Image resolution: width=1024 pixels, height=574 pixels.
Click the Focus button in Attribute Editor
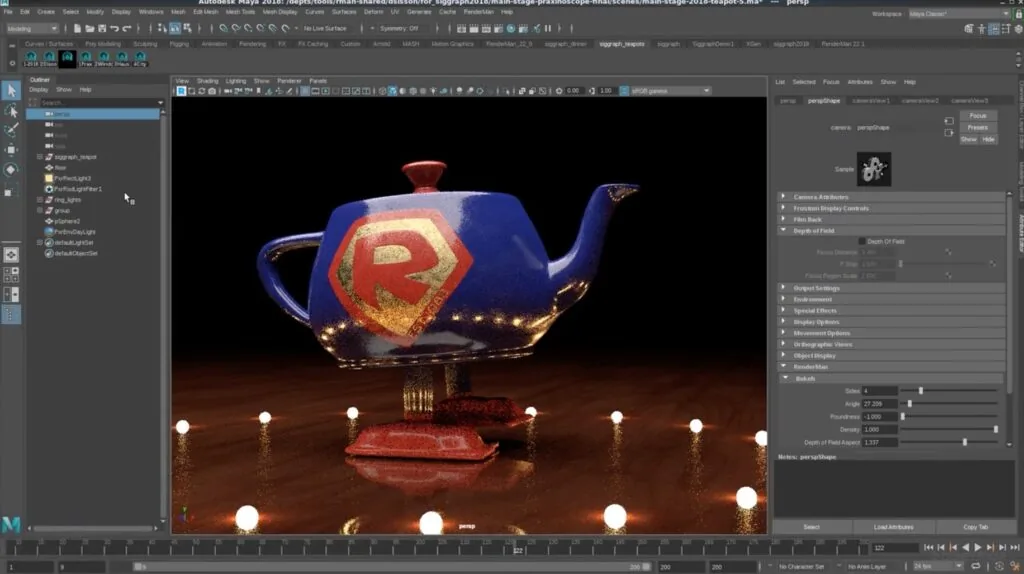[x=978, y=116]
